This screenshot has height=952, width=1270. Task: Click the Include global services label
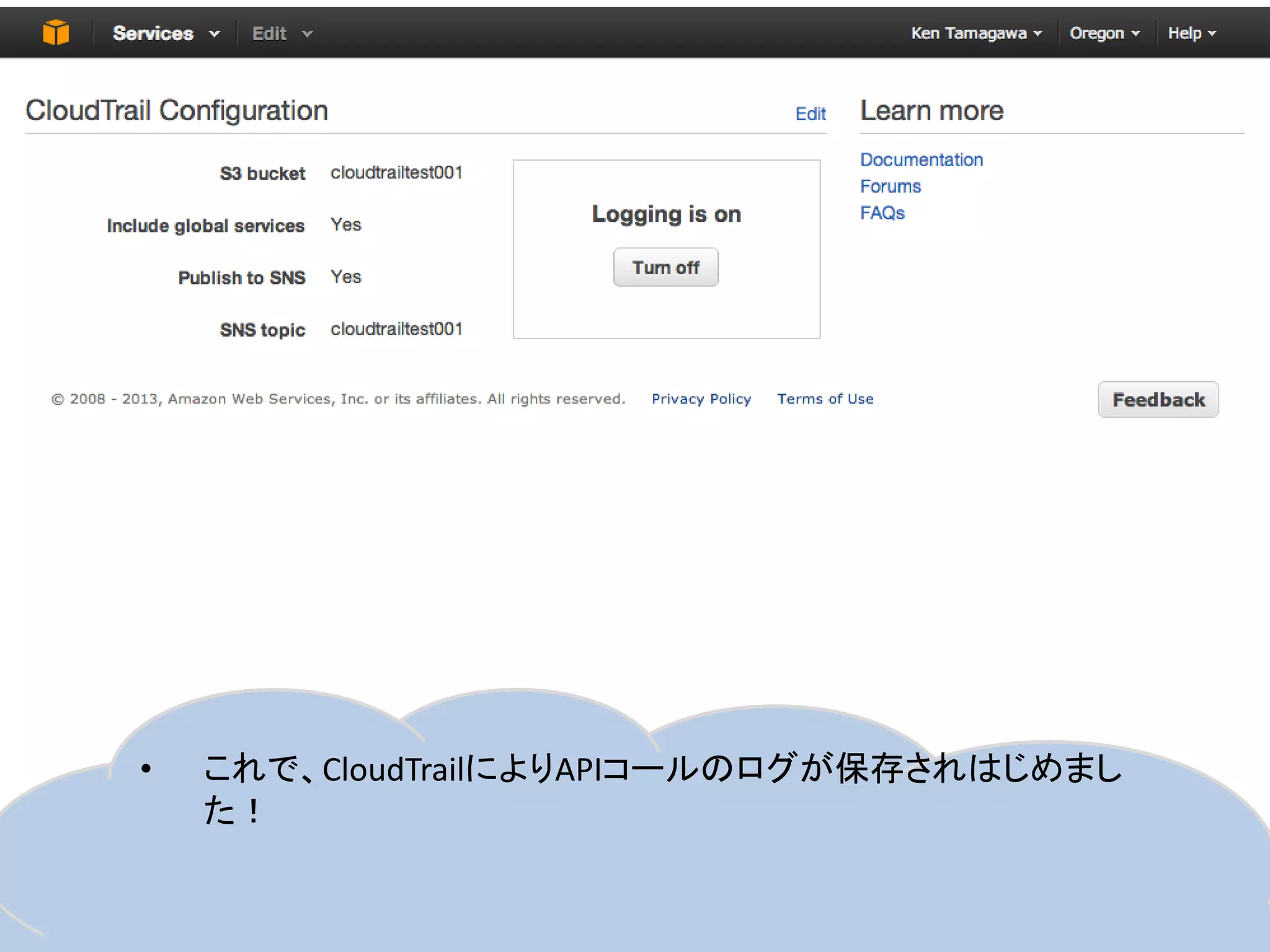pyautogui.click(x=206, y=226)
